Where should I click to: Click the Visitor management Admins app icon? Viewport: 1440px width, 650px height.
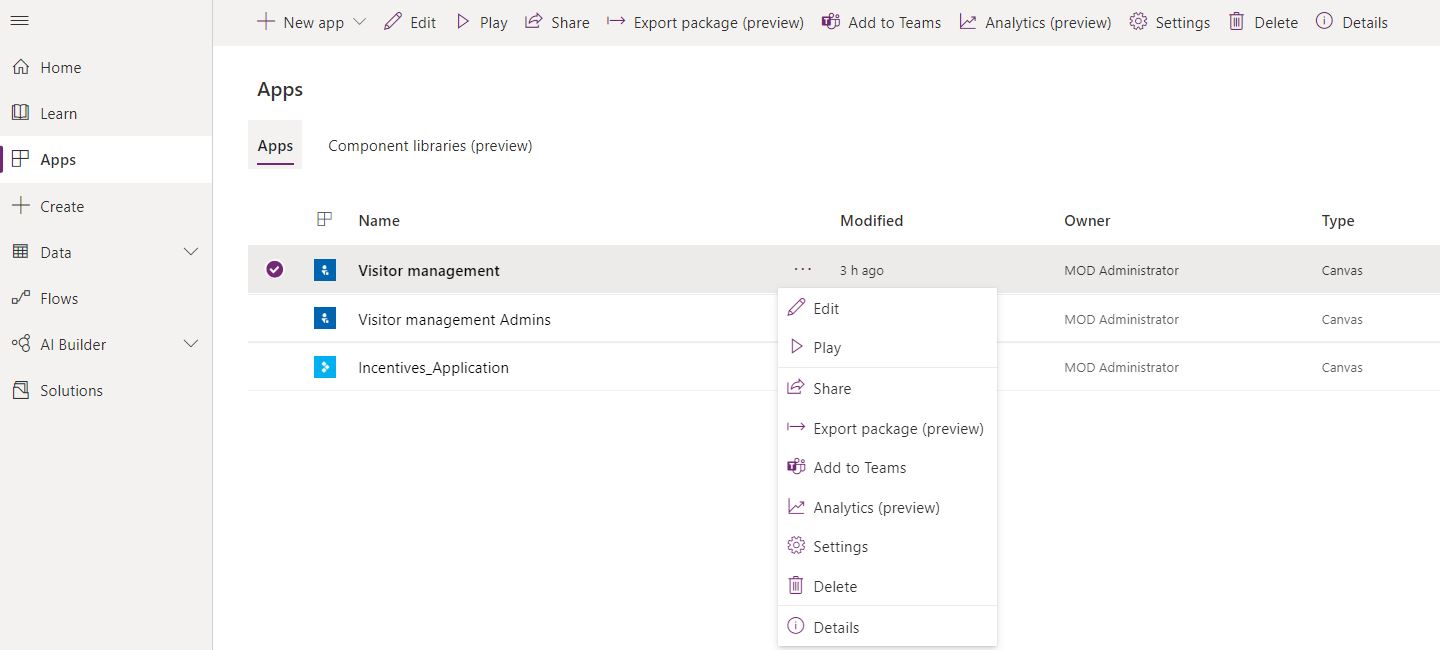[324, 319]
